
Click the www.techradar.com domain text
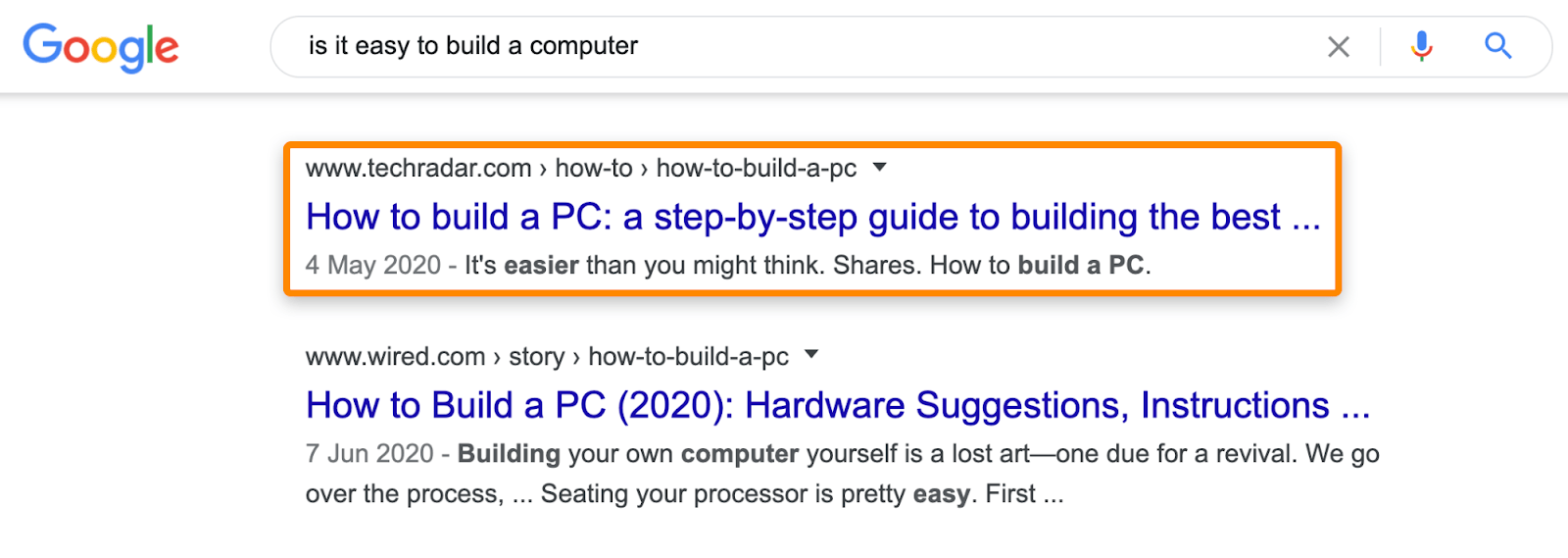pyautogui.click(x=418, y=169)
